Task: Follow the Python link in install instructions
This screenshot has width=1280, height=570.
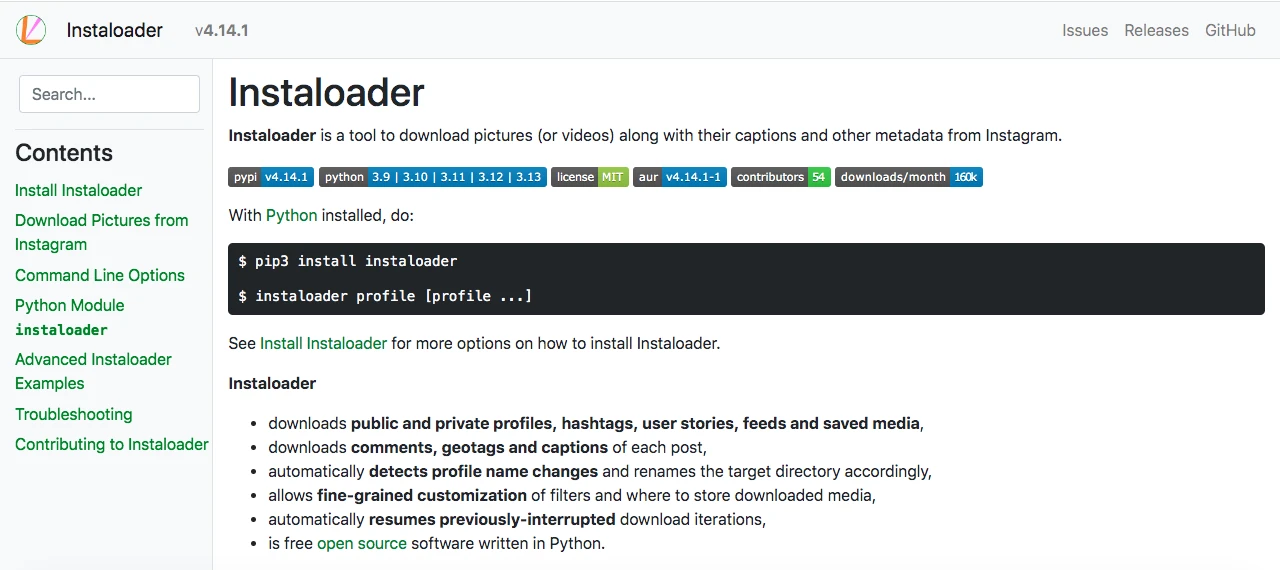Action: (292, 215)
